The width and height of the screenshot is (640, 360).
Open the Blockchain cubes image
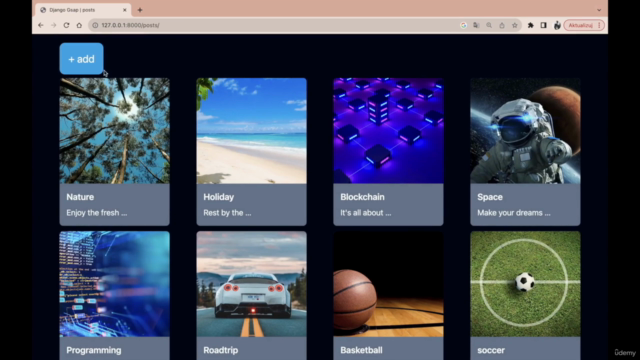tap(388, 131)
